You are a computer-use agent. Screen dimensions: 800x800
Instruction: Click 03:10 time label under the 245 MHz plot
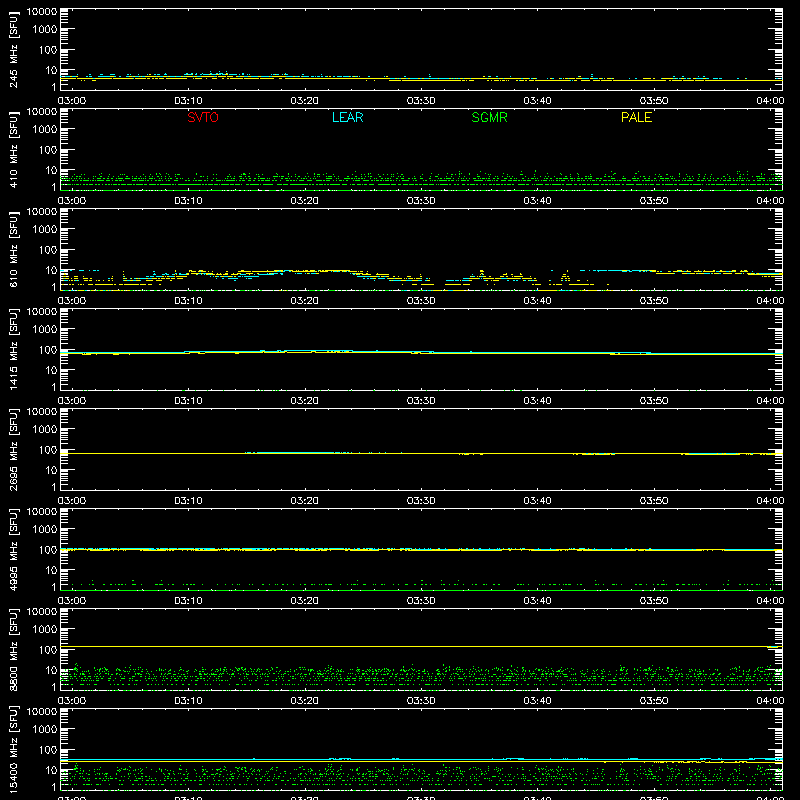pos(188,101)
